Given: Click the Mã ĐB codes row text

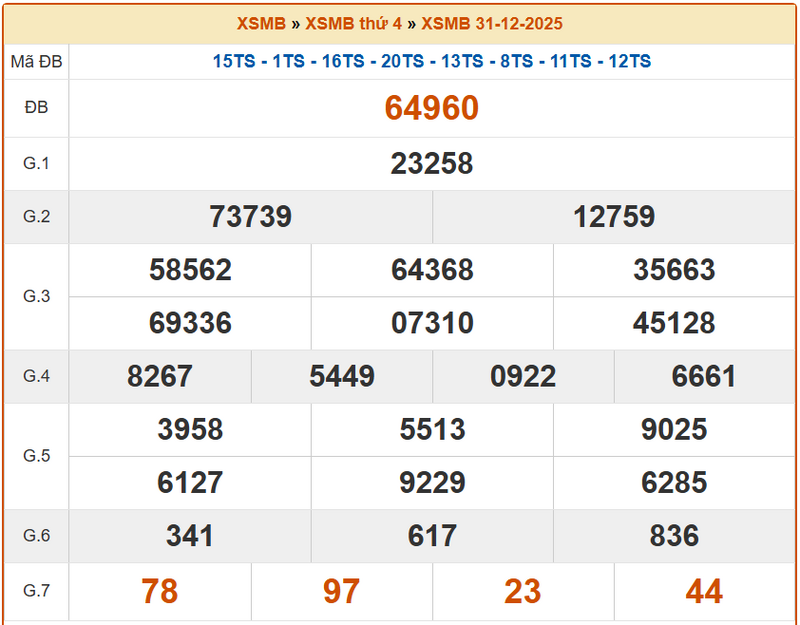Looking at the screenshot, I should coord(432,61).
